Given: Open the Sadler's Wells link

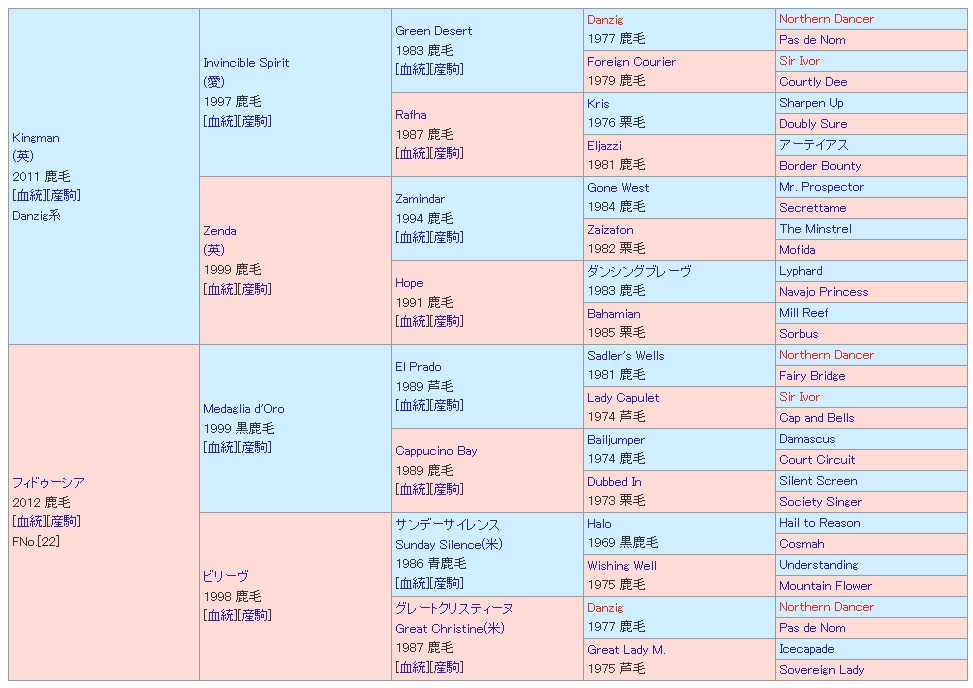Looking at the screenshot, I should 625,356.
